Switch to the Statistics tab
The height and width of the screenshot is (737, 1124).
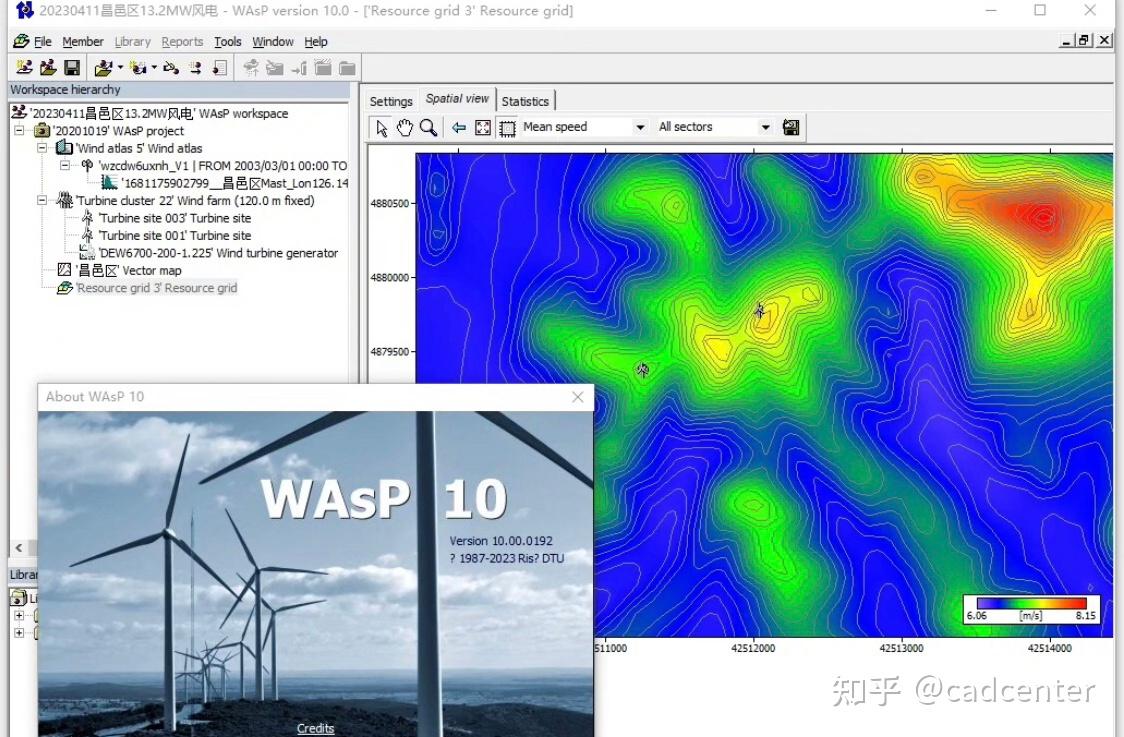click(525, 100)
